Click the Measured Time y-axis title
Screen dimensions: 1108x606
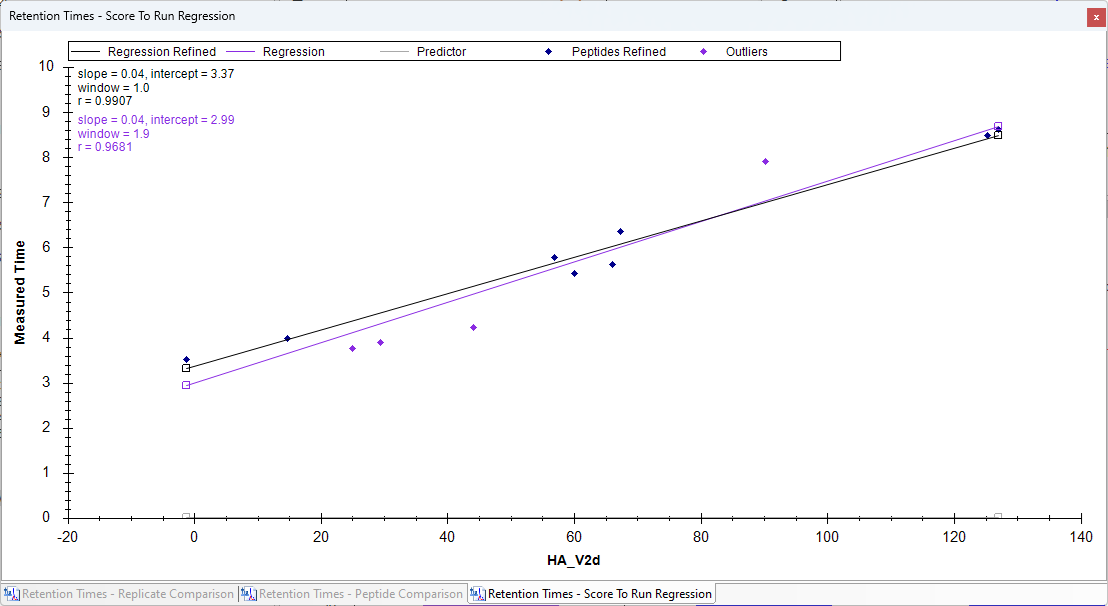click(20, 291)
